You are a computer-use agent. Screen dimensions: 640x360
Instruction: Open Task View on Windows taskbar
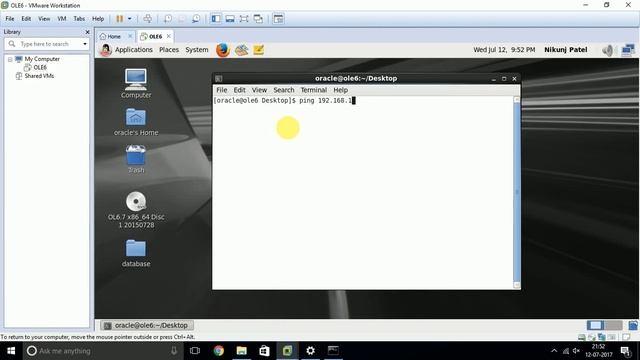pyautogui.click(x=195, y=351)
